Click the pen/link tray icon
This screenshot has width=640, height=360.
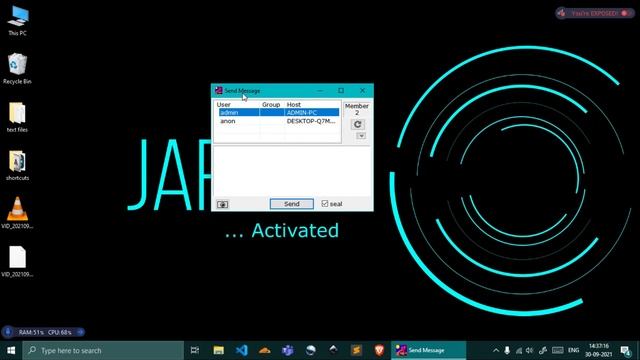(x=542, y=350)
